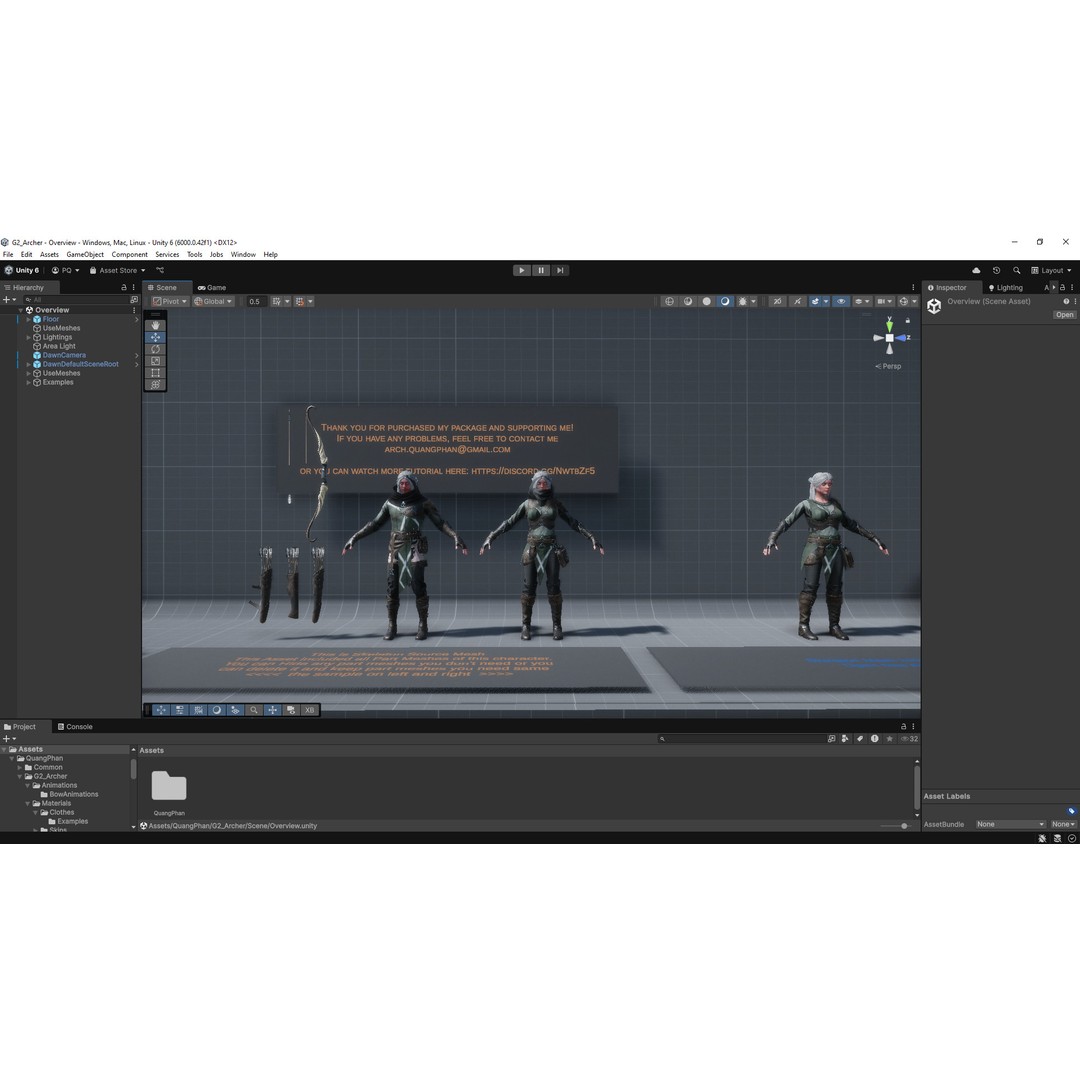The height and width of the screenshot is (1080, 1080).
Task: Click the Open button in Inspector
Action: tap(1064, 315)
